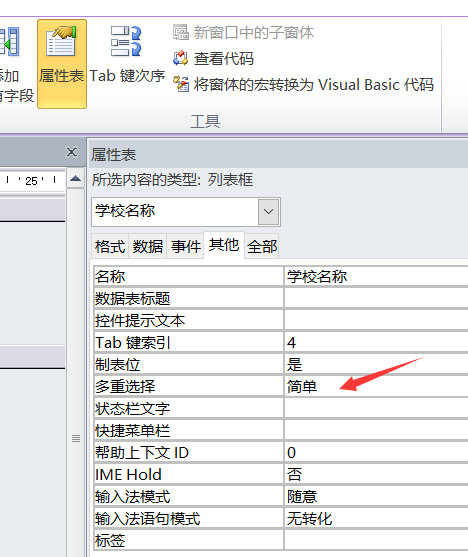Click the Tab 键索引 value field
This screenshot has width=468, height=557.
[x=376, y=342]
